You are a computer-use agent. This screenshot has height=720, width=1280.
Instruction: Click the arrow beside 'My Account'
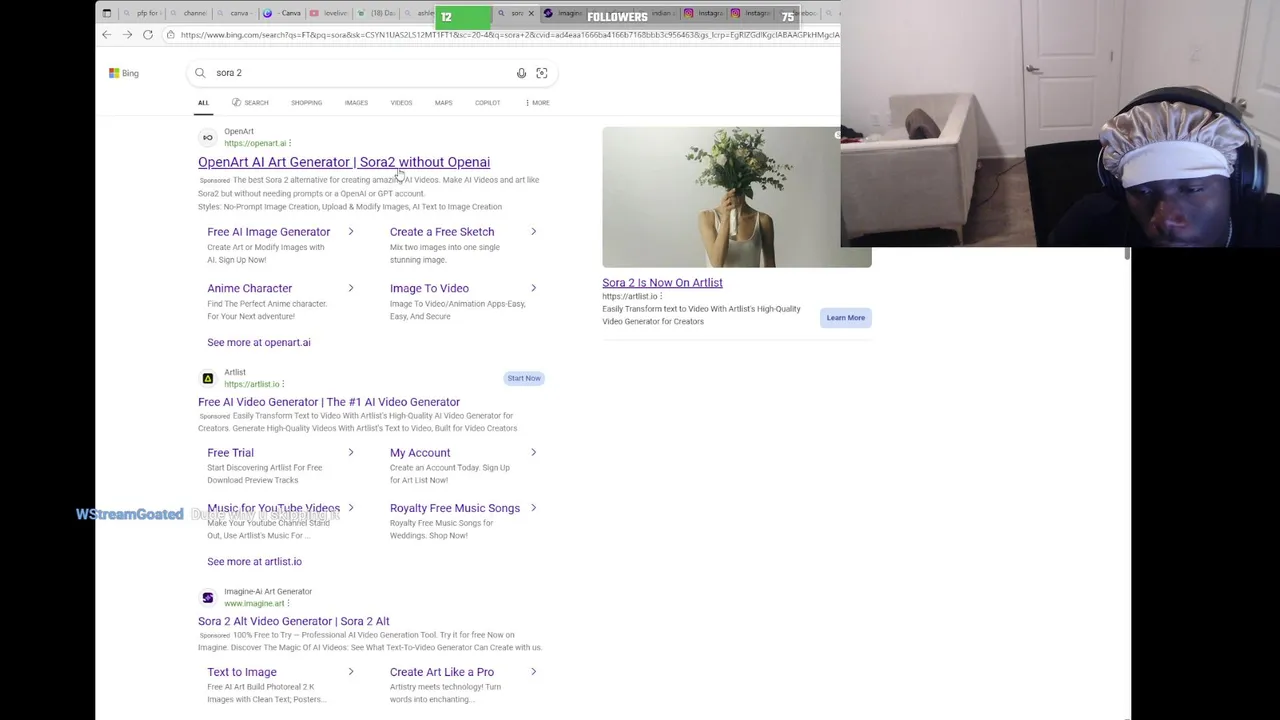[x=533, y=453]
